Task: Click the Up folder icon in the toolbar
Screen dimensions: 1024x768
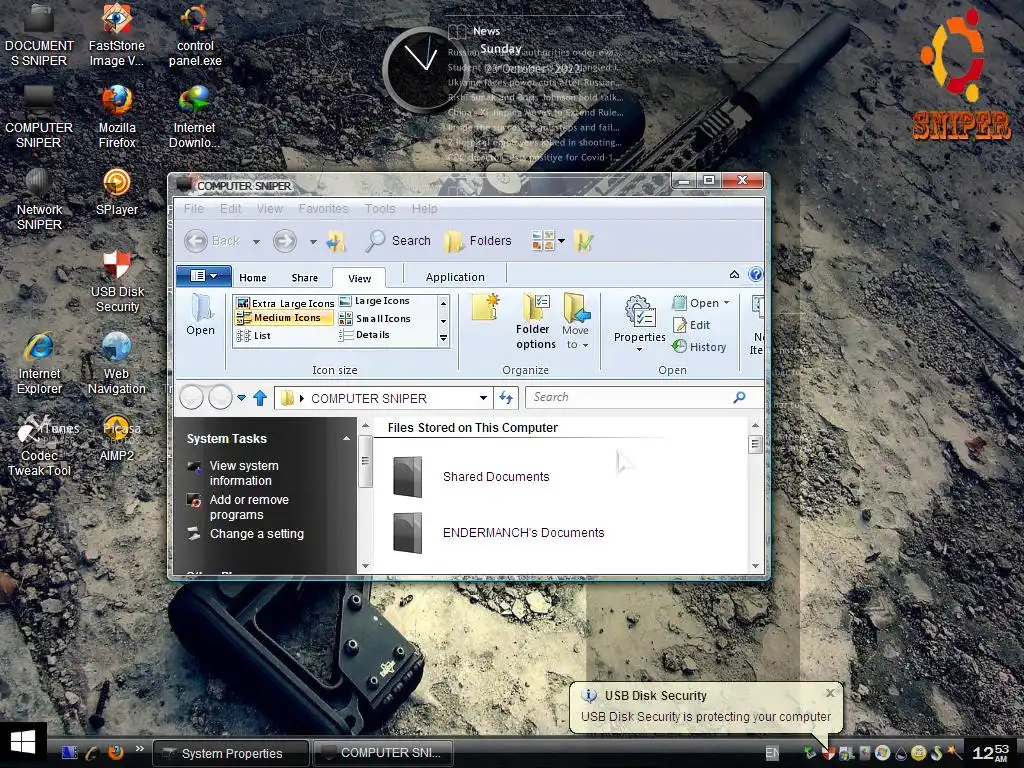Action: point(336,241)
